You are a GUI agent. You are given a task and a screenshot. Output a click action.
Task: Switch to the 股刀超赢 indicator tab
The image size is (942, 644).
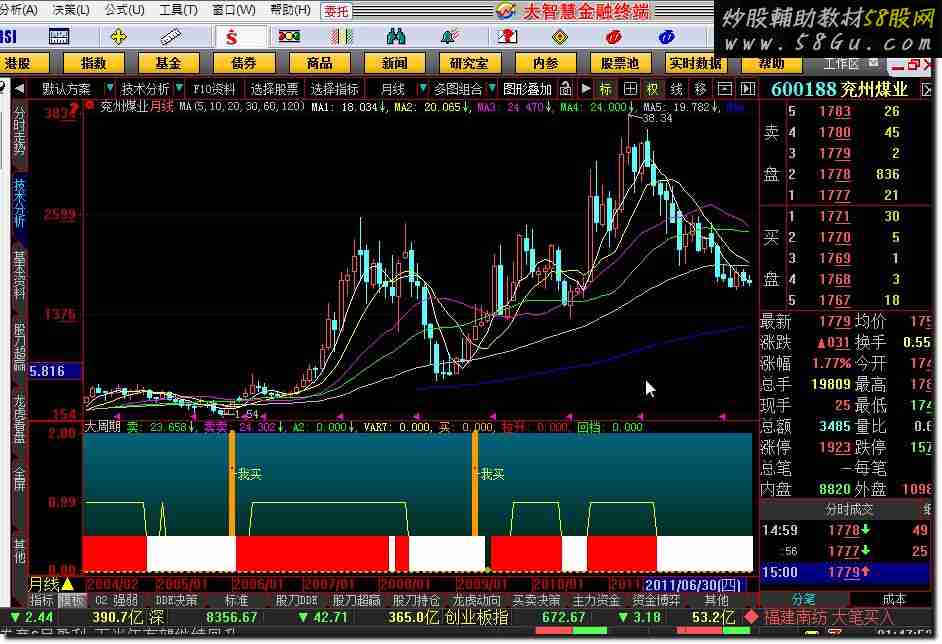[357, 600]
